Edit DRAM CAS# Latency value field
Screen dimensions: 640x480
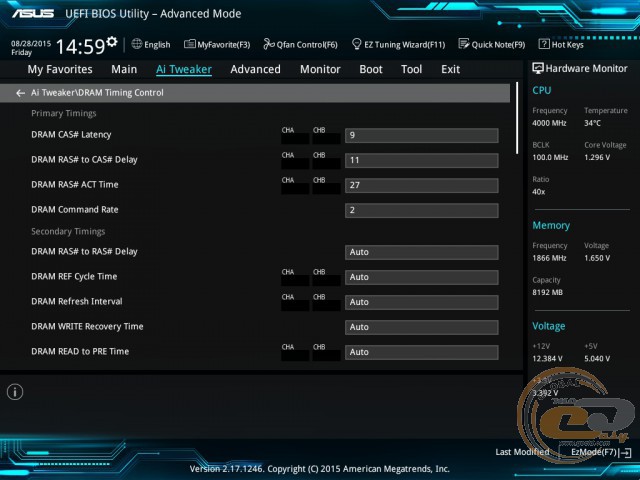(x=422, y=136)
